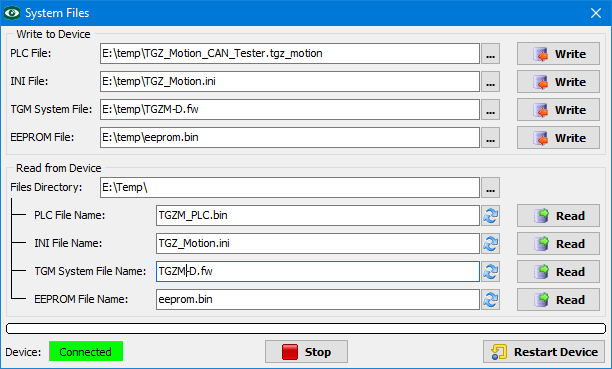Click refresh icon next to PLC File Name
The width and height of the screenshot is (612, 369).
click(x=491, y=216)
